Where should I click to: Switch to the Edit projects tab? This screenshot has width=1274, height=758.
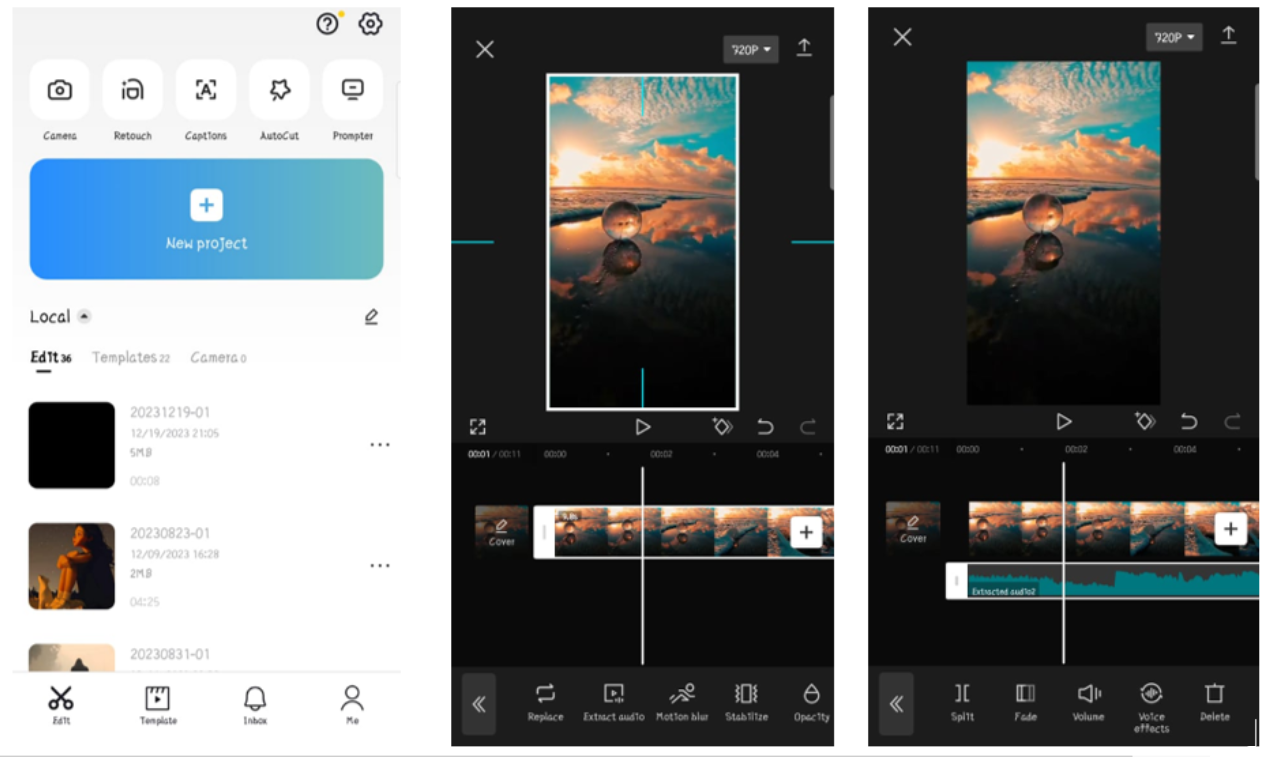pos(51,358)
